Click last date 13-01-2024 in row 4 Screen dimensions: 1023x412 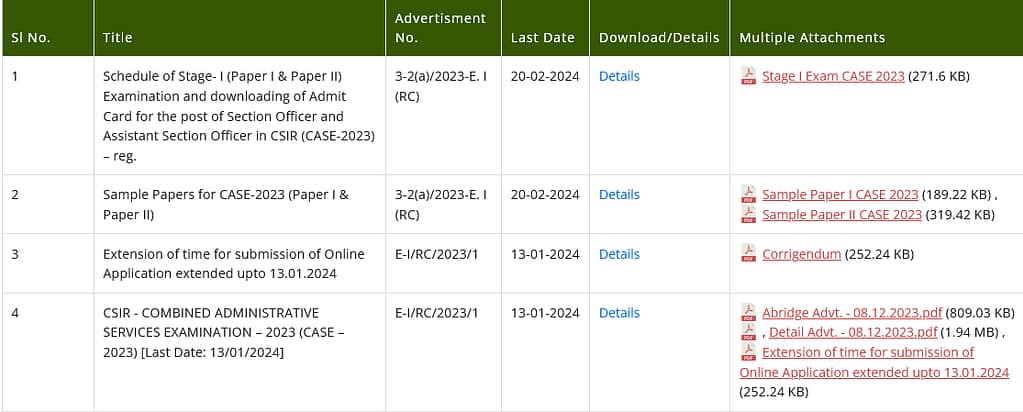545,313
